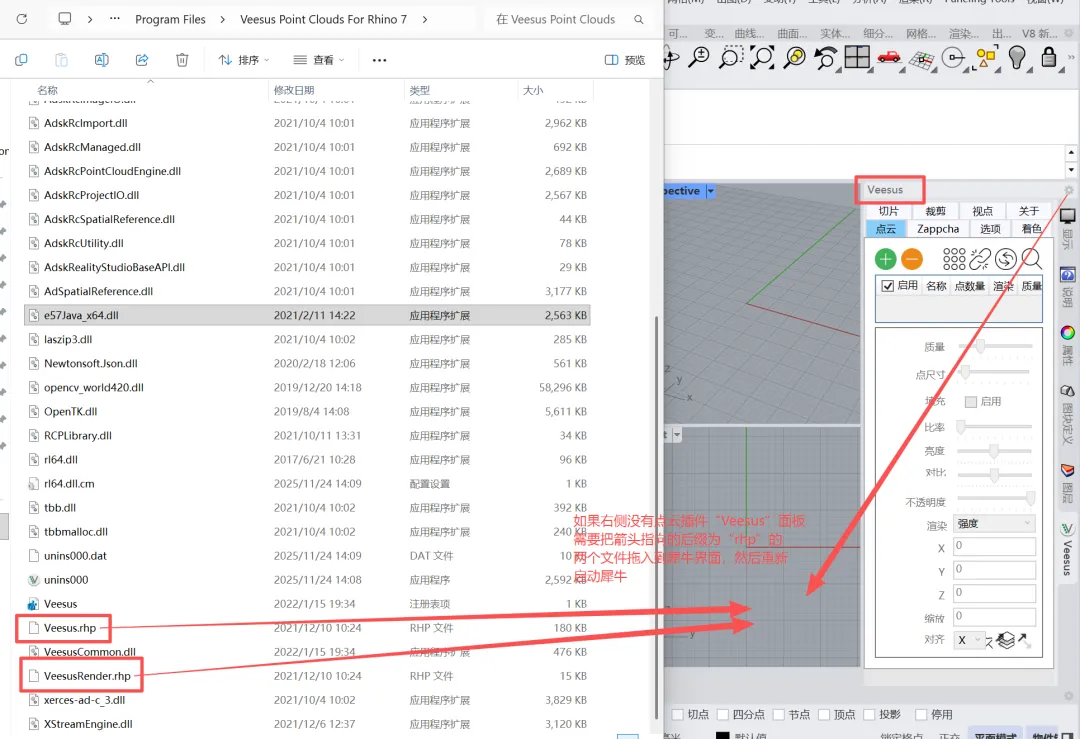Screen dimensions: 1080x739
Task: Click the Explorer refresh icon
Action: pyautogui.click(x=21, y=19)
